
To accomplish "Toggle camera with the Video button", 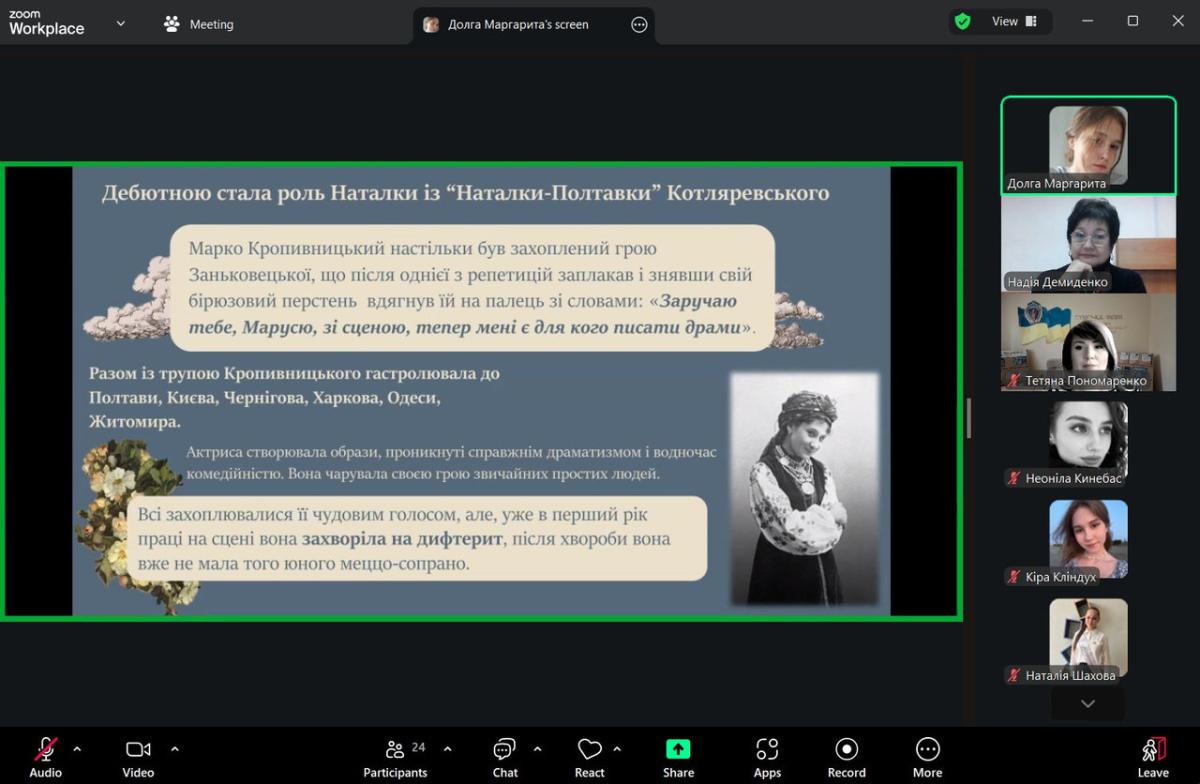I will [138, 757].
